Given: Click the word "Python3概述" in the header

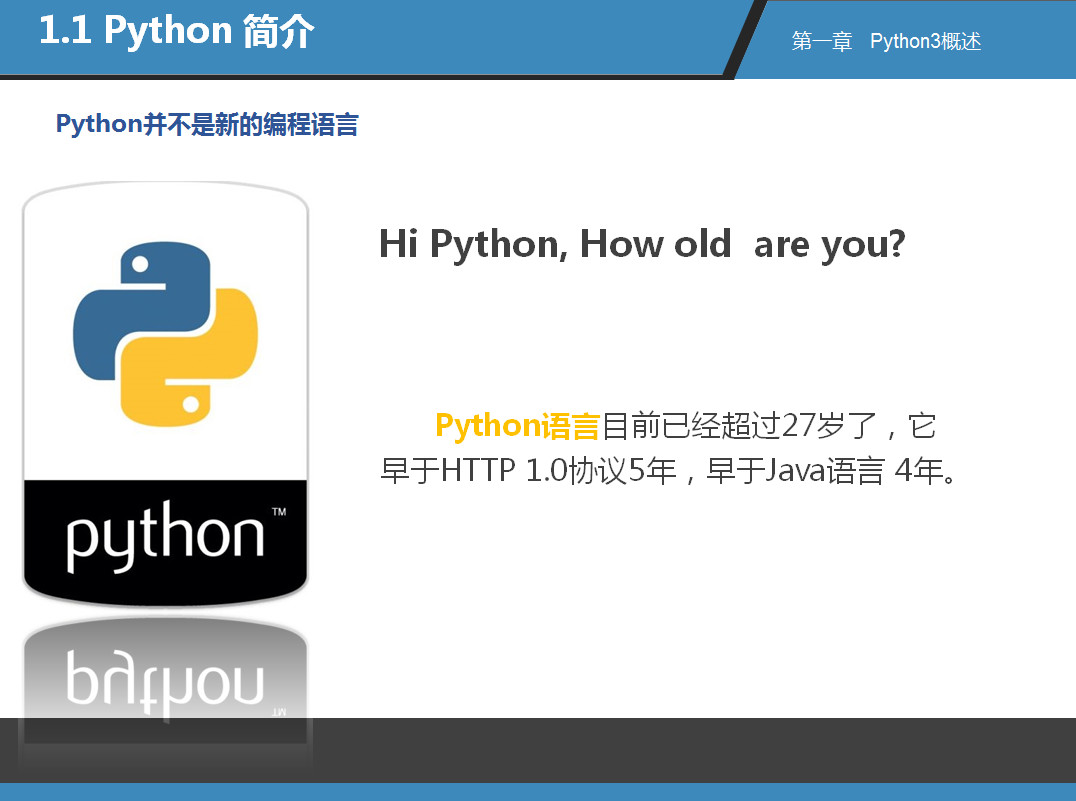Looking at the screenshot, I should 926,41.
